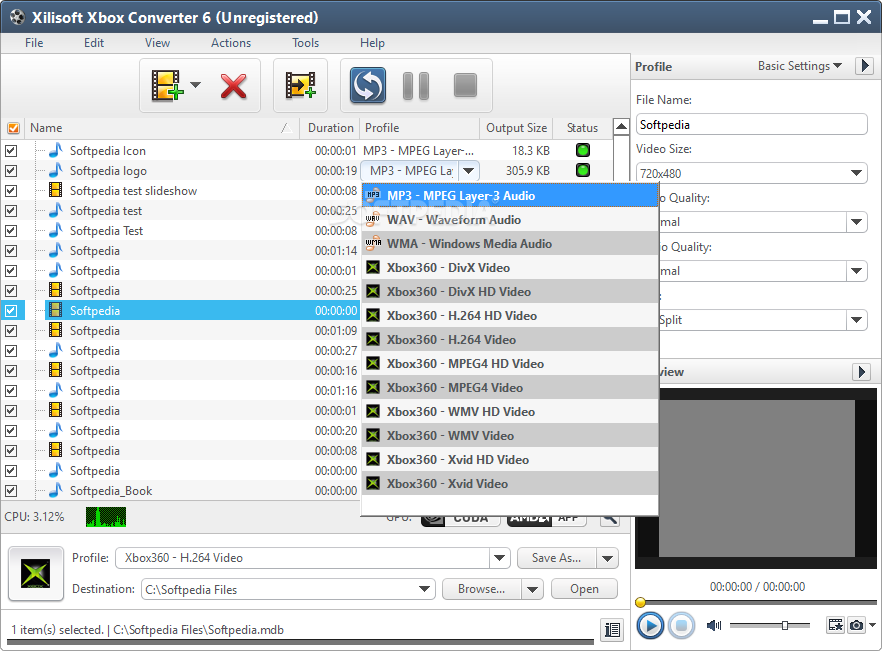Open the Tools menu

305,43
